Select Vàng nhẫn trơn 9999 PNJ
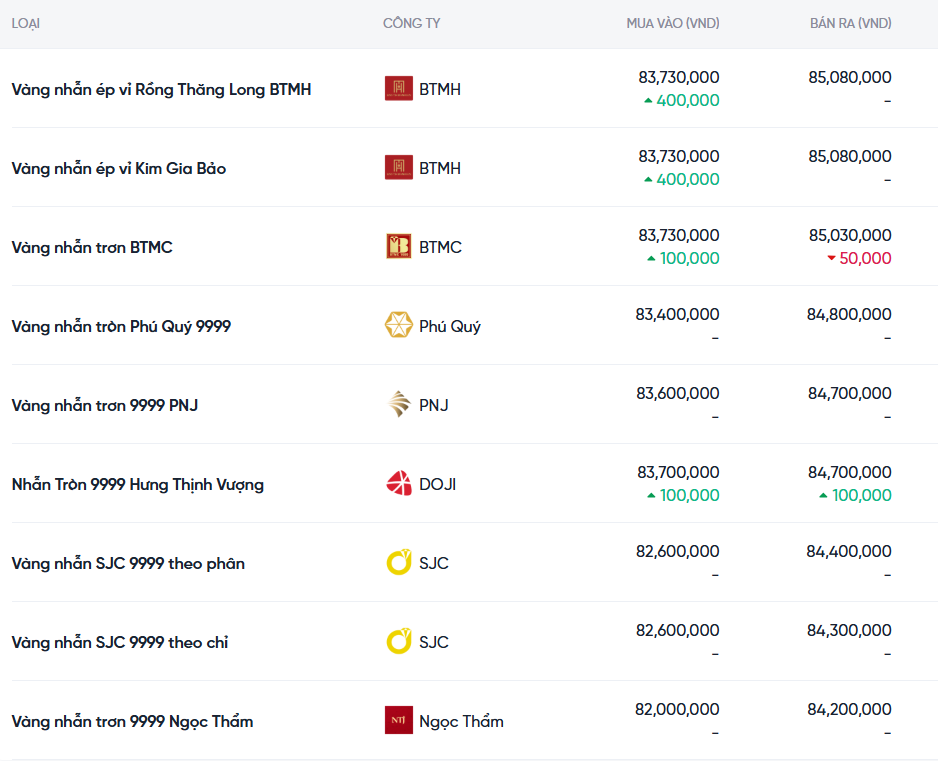 tap(105, 405)
